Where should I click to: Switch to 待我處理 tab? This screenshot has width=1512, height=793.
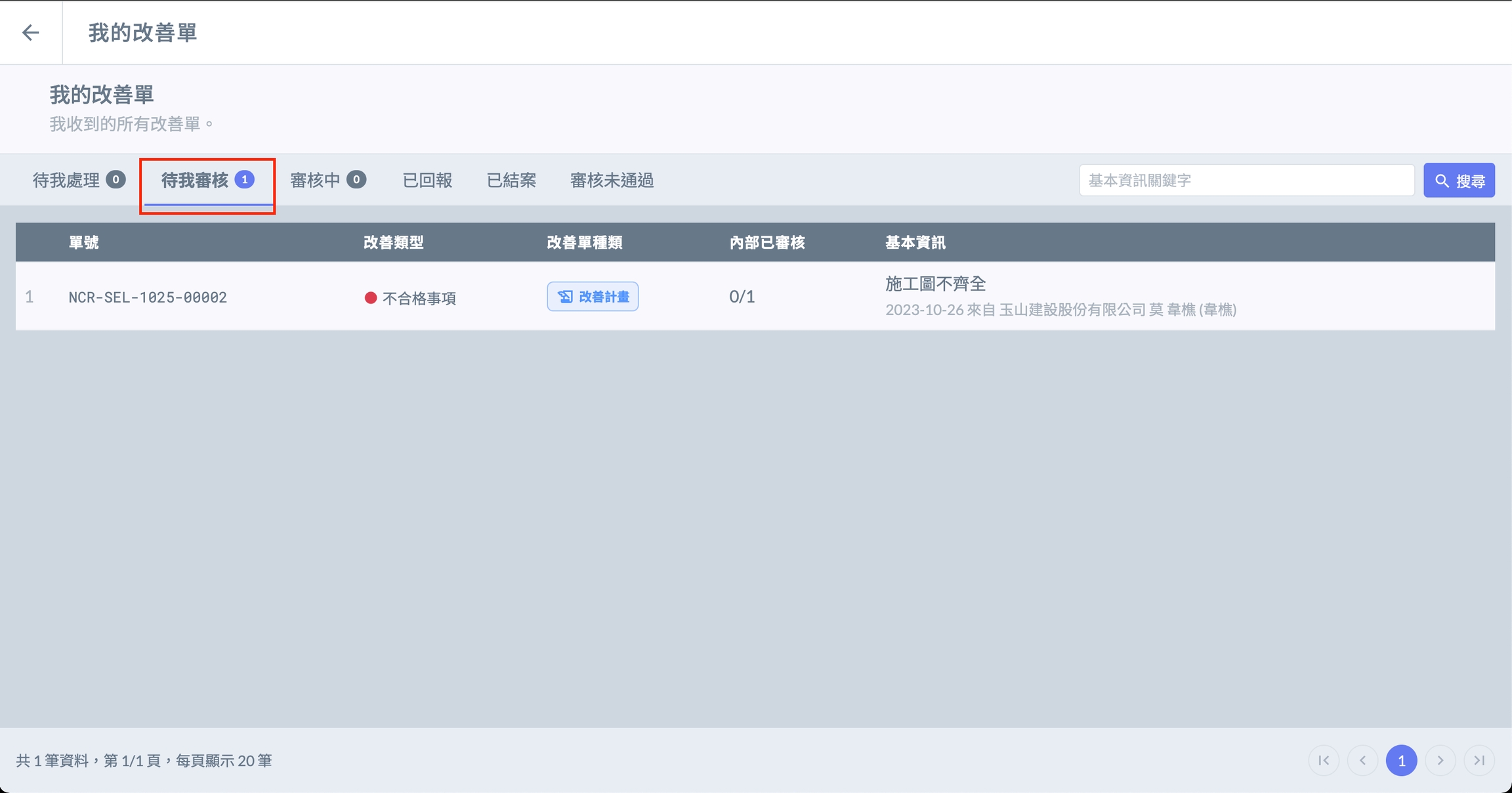[78, 180]
